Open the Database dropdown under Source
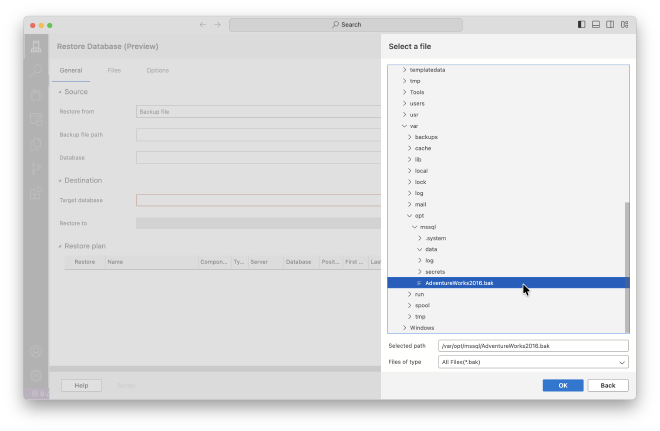 coord(258,158)
